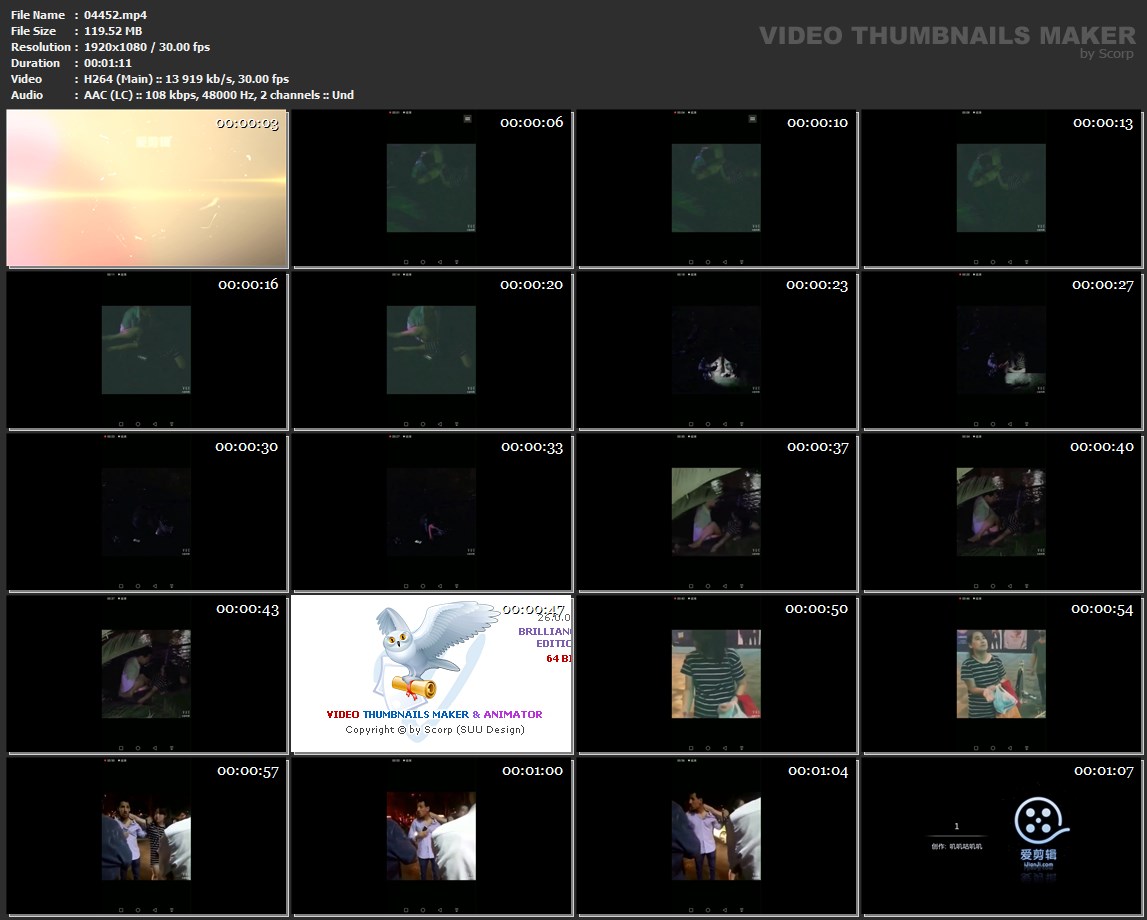1147x920 pixels.
Task: Select the thumbnail stamped 00:00:06
Action: (x=432, y=188)
